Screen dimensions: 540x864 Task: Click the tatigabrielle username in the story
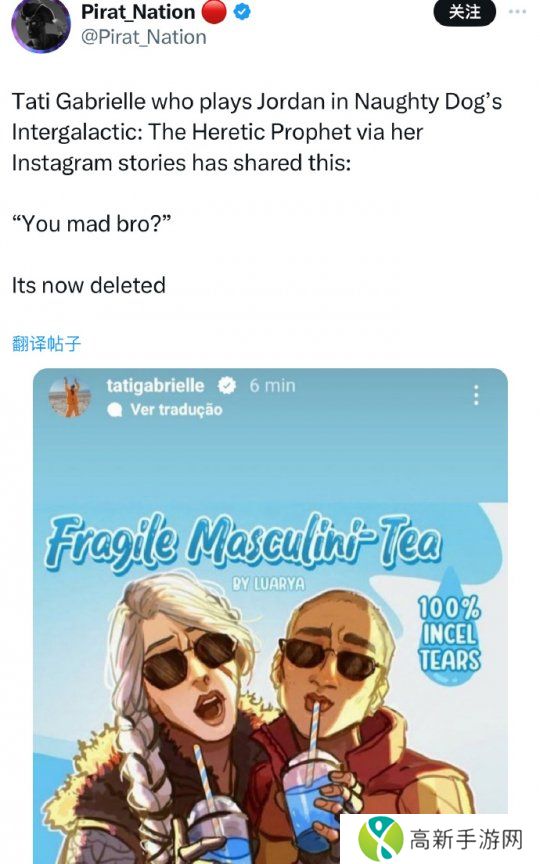(155, 385)
